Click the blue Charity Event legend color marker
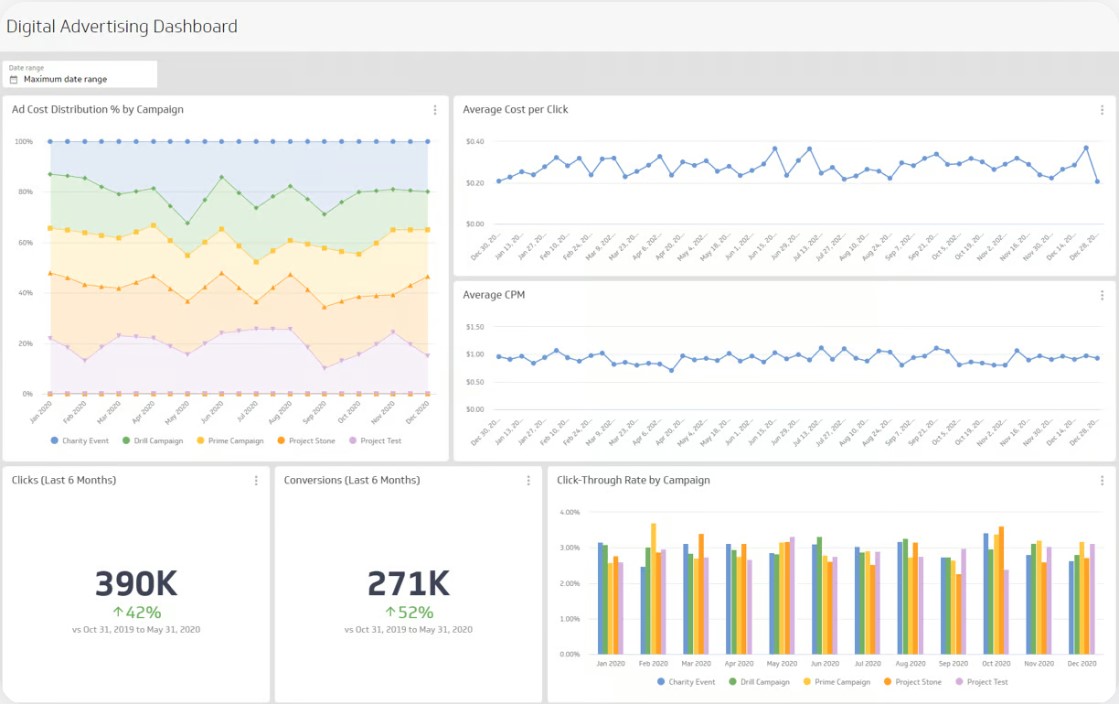The image size is (1119, 704). (54, 440)
